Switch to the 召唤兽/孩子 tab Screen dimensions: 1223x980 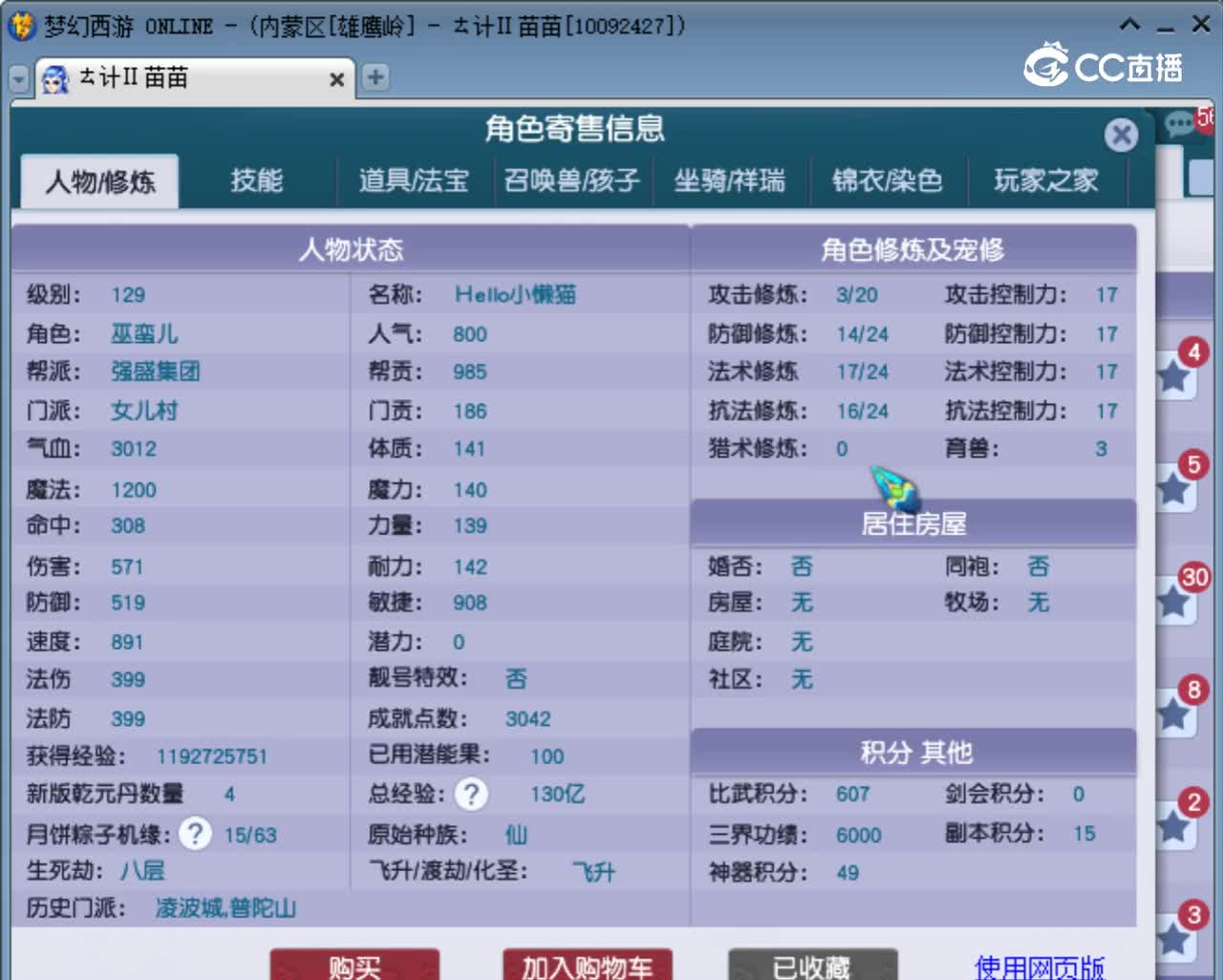coord(571,181)
